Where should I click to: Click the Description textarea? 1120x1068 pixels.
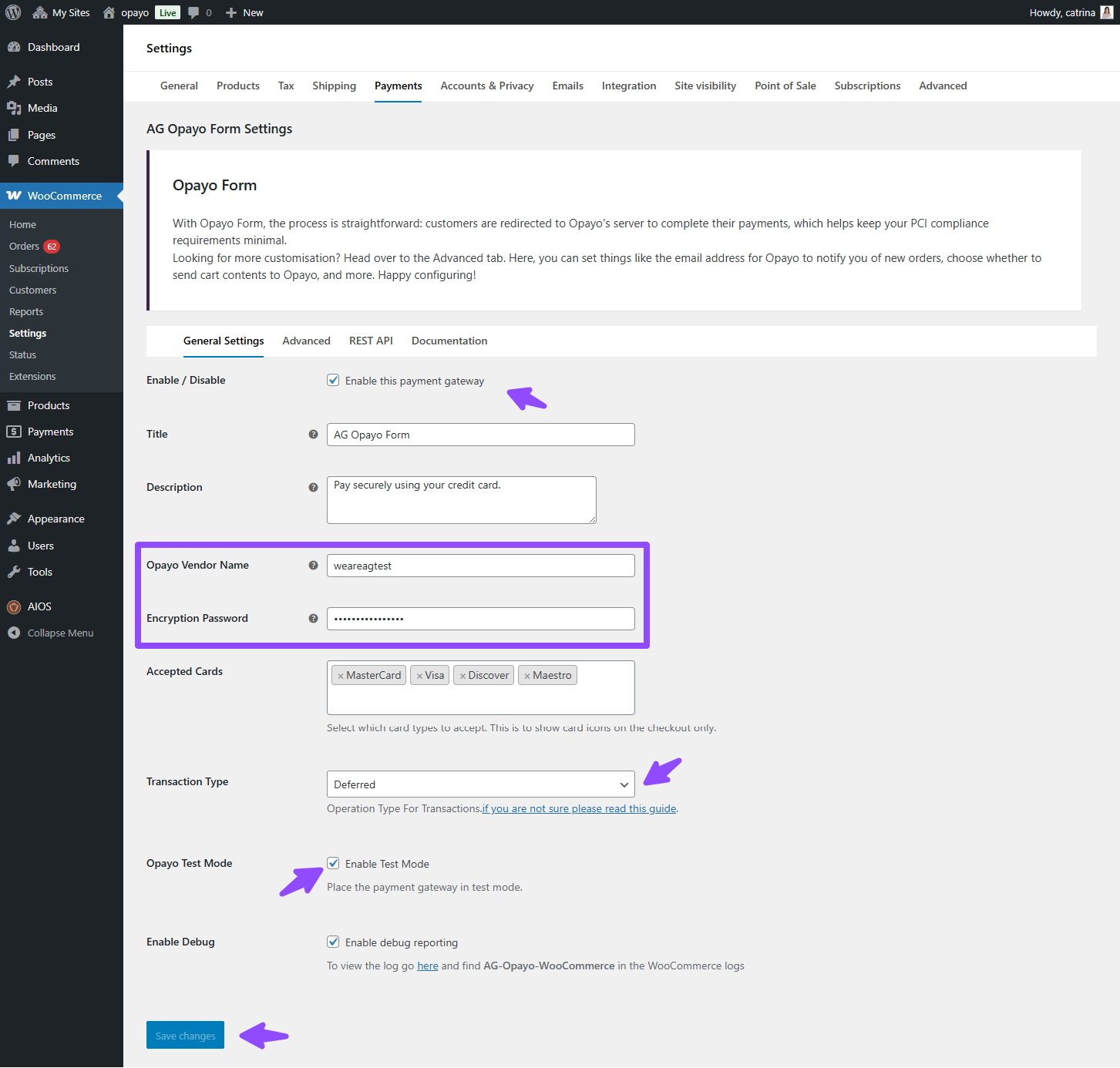tap(461, 500)
